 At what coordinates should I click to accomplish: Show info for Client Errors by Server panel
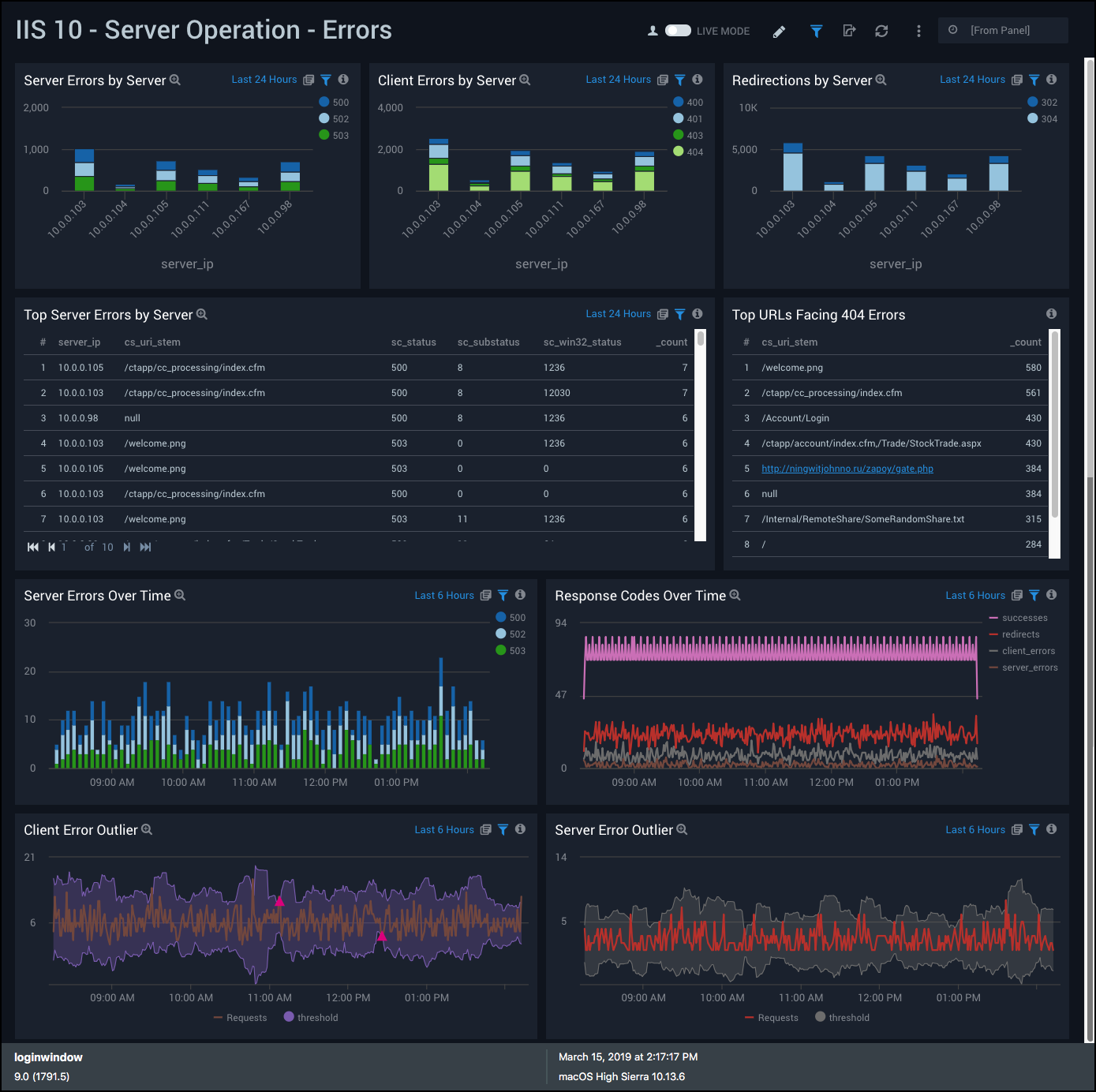[698, 80]
